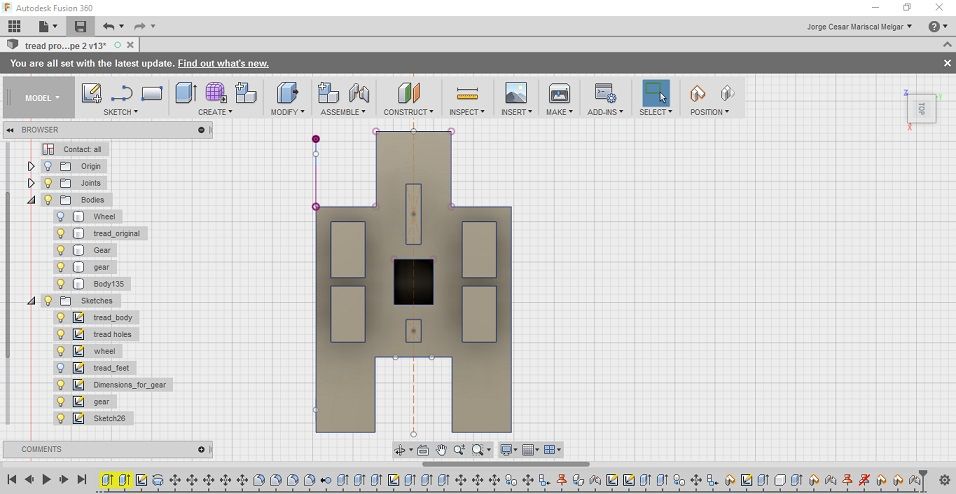Click the Orbit navigation tool

point(400,450)
